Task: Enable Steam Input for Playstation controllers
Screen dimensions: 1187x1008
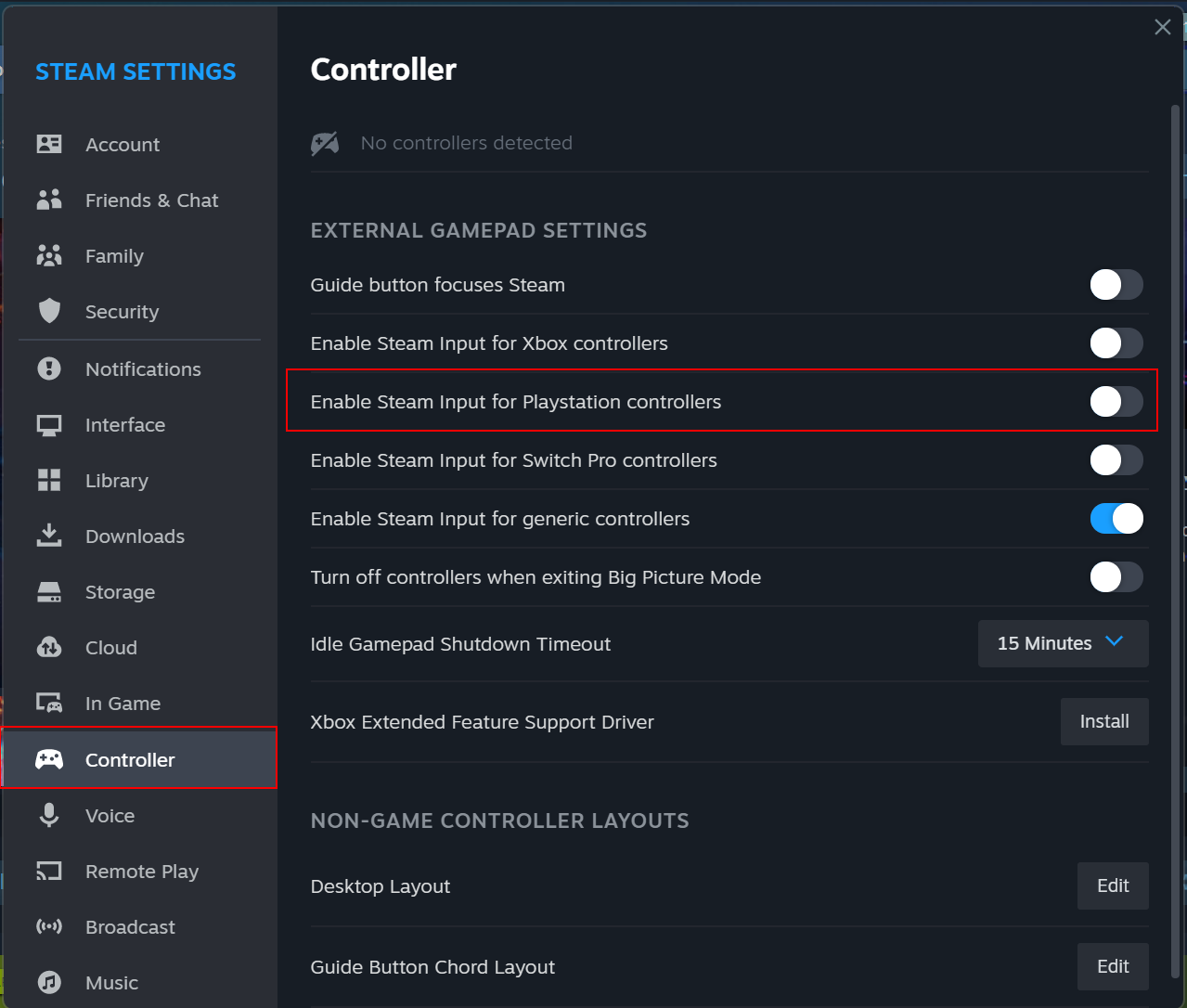Action: tap(1116, 402)
